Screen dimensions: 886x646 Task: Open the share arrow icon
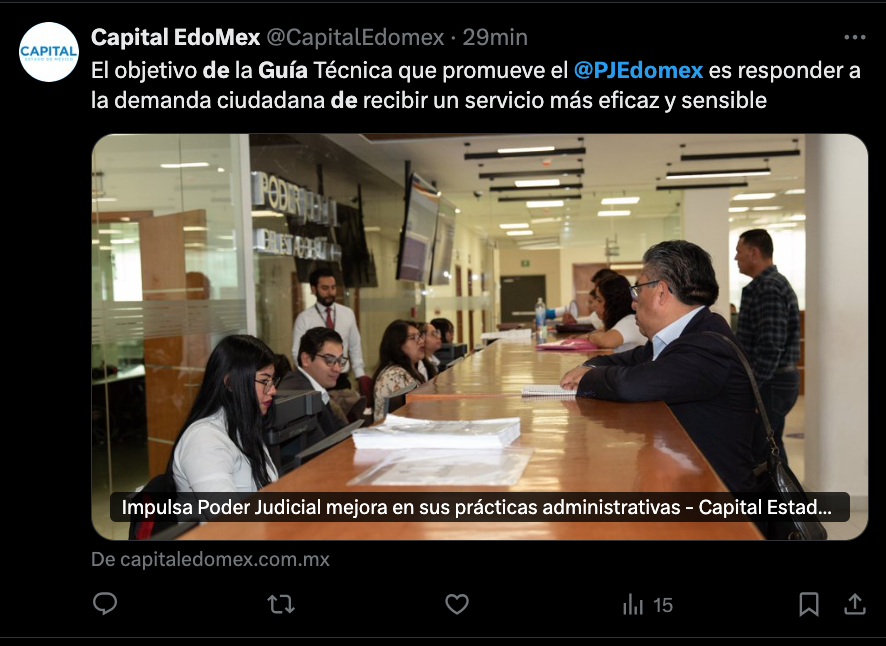click(x=855, y=604)
